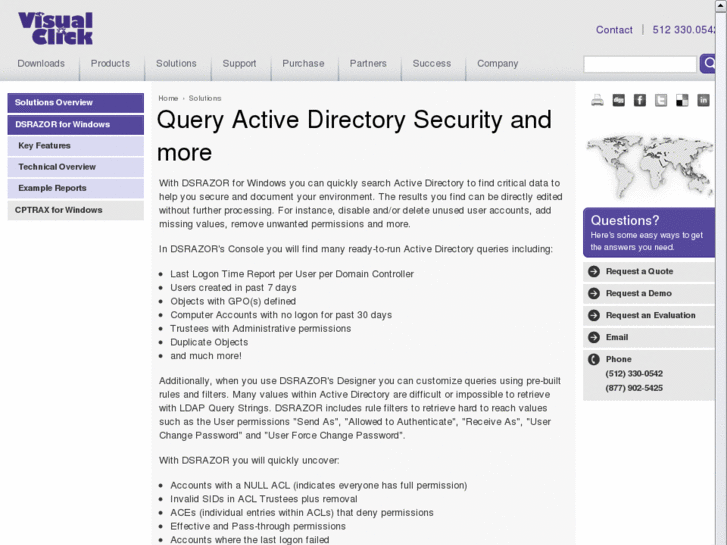Click the 'and much more!' bullet

(x=206, y=356)
